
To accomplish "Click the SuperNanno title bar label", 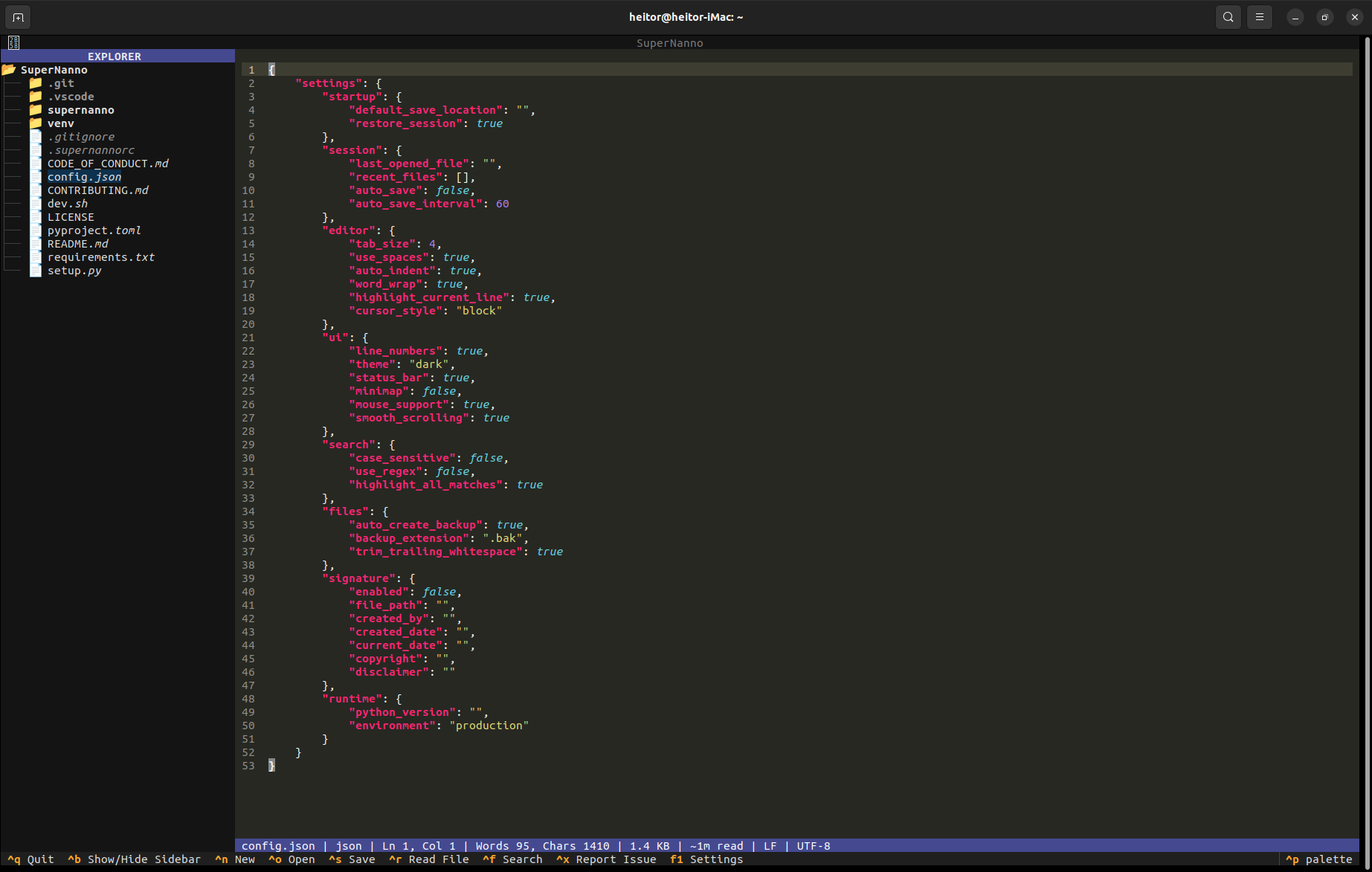I will click(x=669, y=43).
